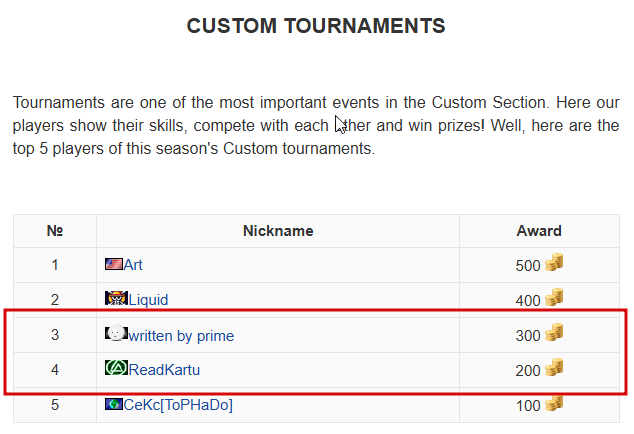Open the Liquid player profile link
The width and height of the screenshot is (634, 434).
click(x=148, y=300)
